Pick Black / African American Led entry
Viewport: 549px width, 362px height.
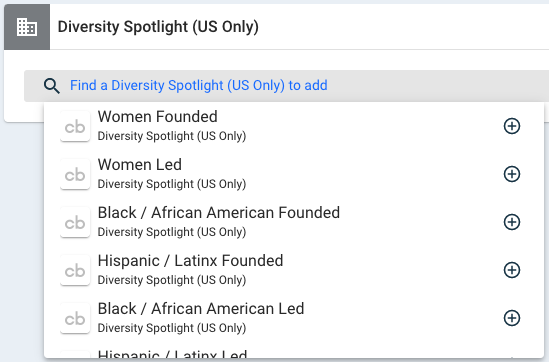294,318
